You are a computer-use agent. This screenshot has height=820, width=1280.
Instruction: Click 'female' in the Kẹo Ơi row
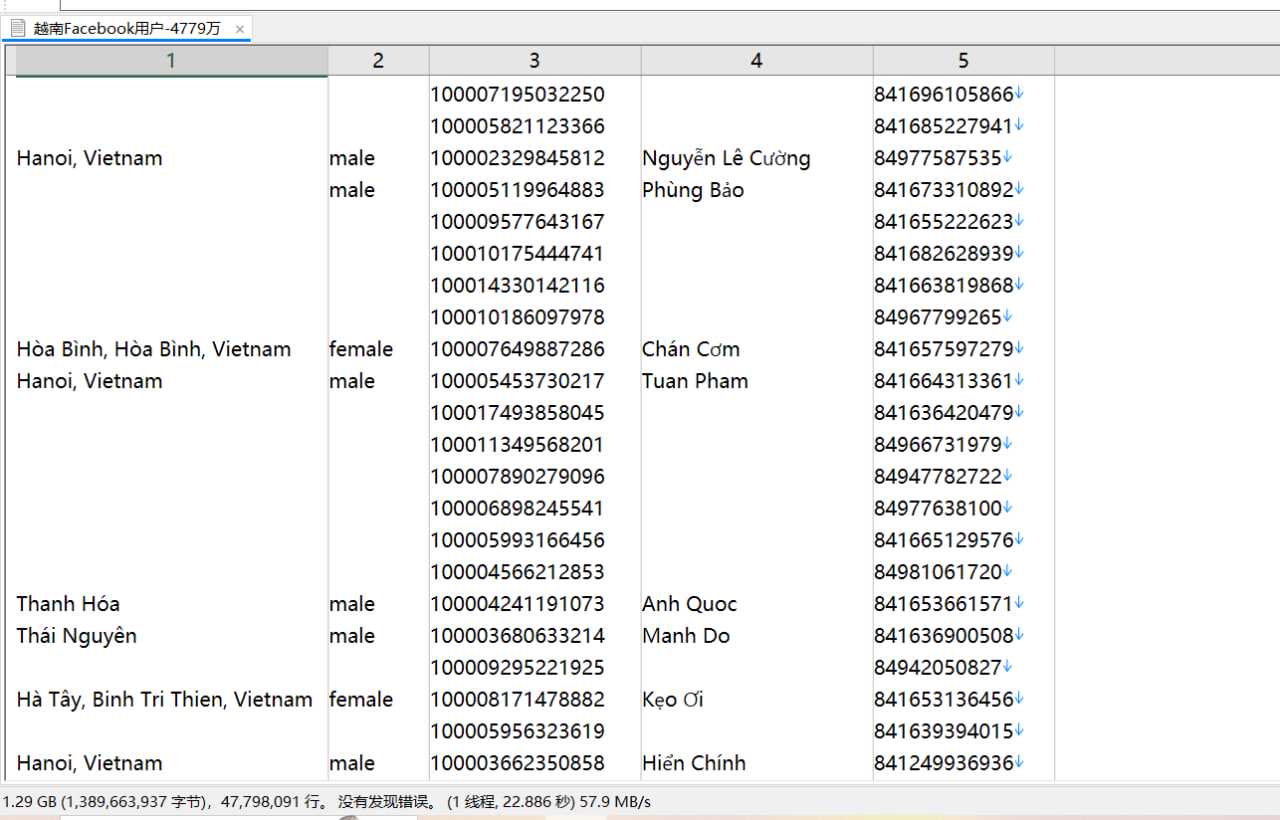tap(361, 699)
